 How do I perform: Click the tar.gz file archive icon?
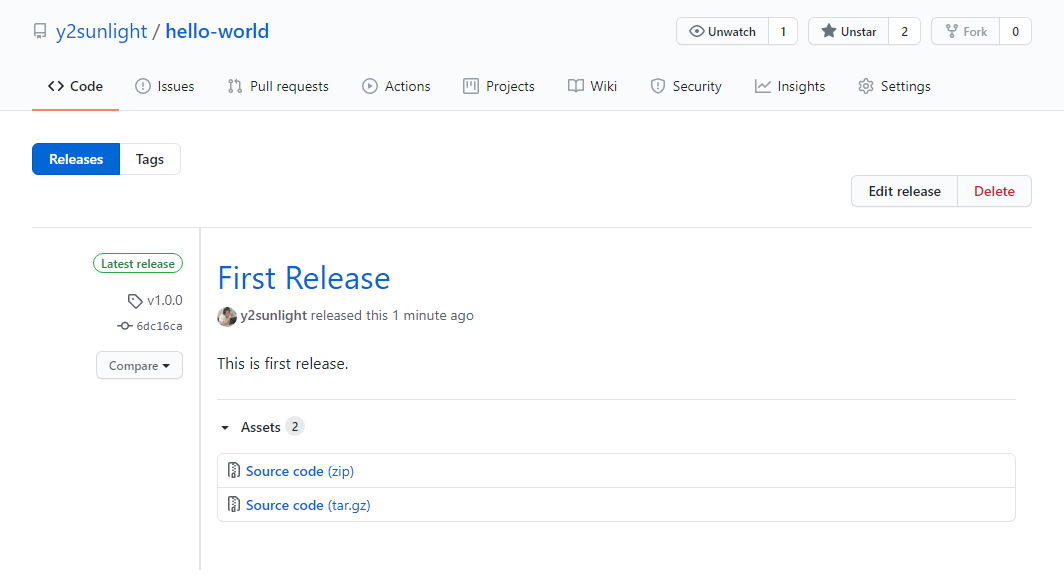(x=233, y=505)
